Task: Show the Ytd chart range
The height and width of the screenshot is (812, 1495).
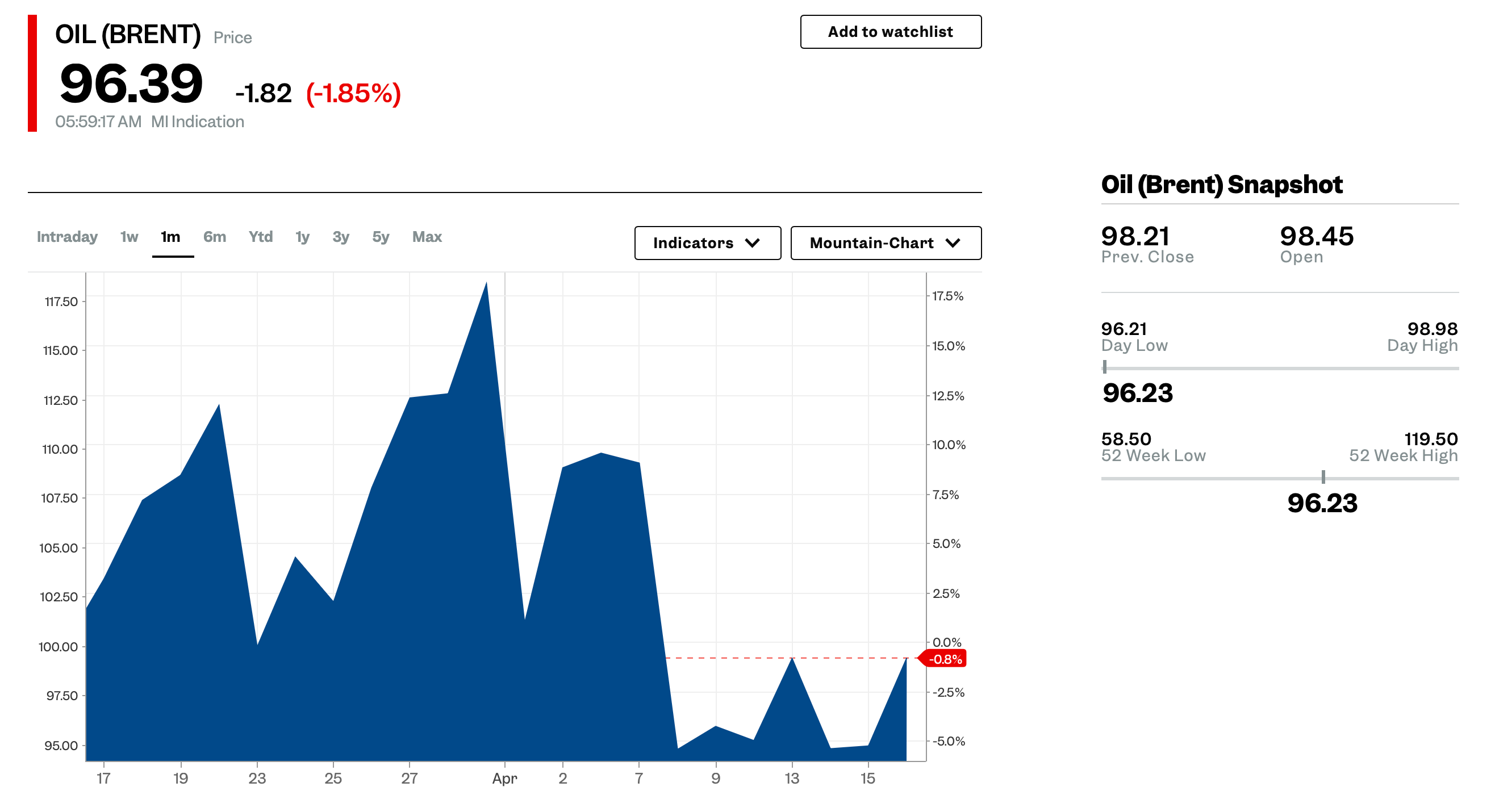Action: pyautogui.click(x=261, y=237)
